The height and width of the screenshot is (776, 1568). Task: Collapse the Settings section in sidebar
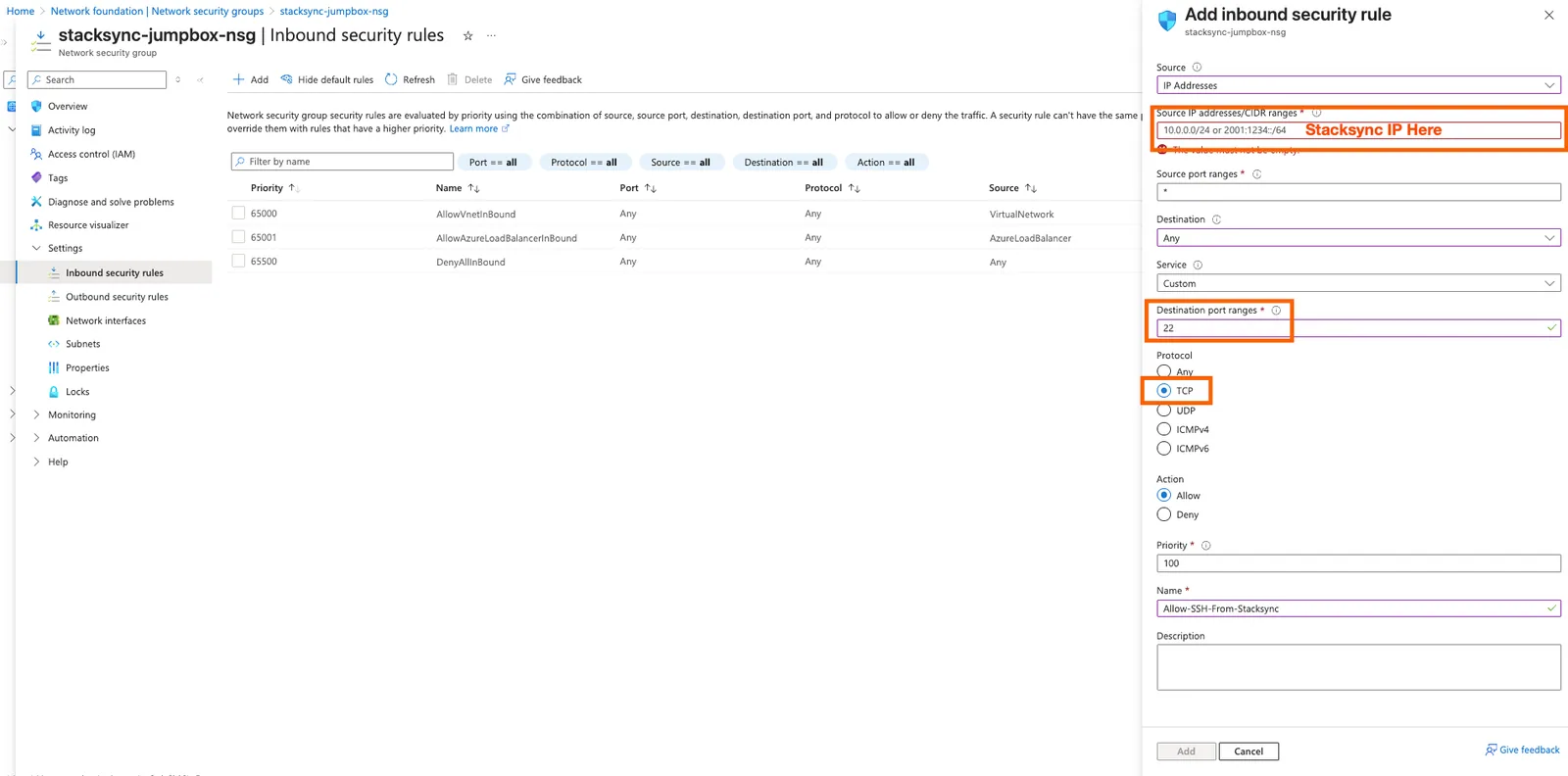pos(36,248)
